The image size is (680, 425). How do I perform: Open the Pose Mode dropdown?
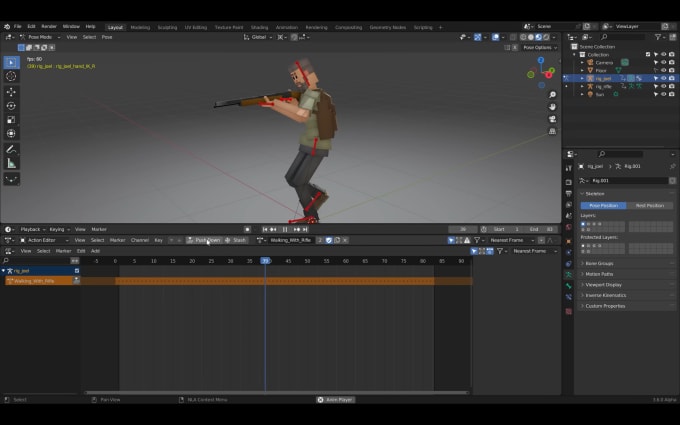pyautogui.click(x=40, y=37)
